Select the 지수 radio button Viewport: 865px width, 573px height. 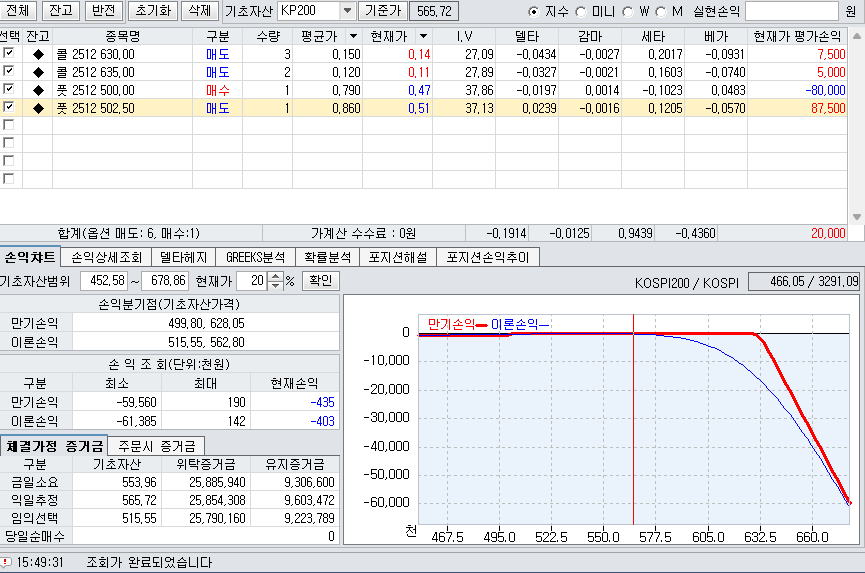point(533,12)
